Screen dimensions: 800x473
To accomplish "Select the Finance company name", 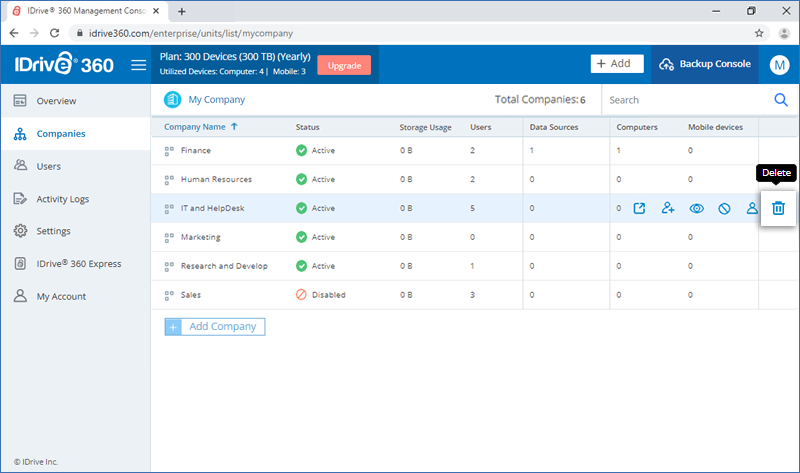I will pos(195,151).
